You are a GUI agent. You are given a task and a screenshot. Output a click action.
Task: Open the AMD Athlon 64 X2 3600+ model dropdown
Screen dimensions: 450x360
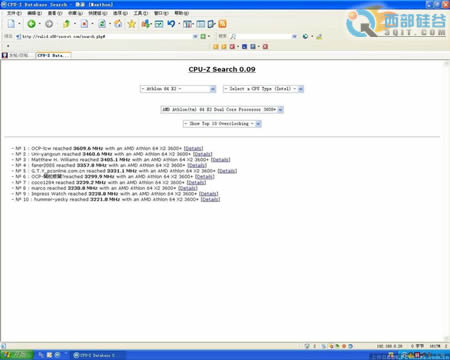[x=222, y=109]
